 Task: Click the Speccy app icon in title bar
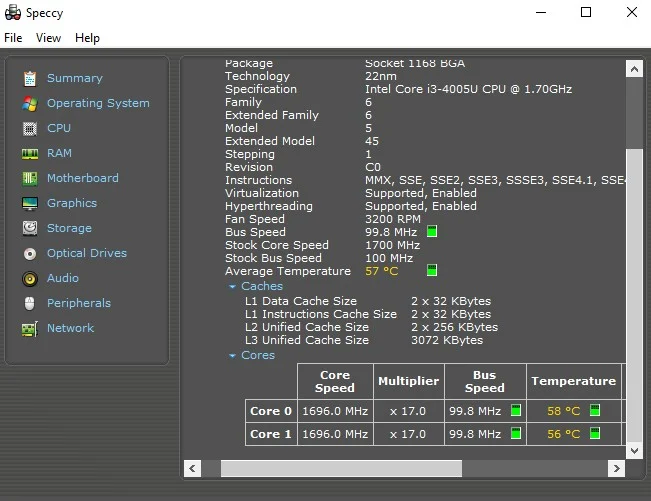pos(13,12)
